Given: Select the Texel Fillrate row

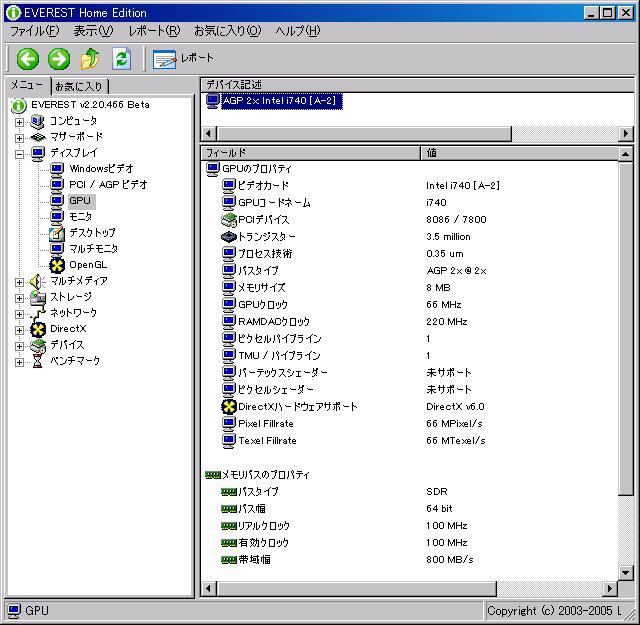Looking at the screenshot, I should [409, 441].
